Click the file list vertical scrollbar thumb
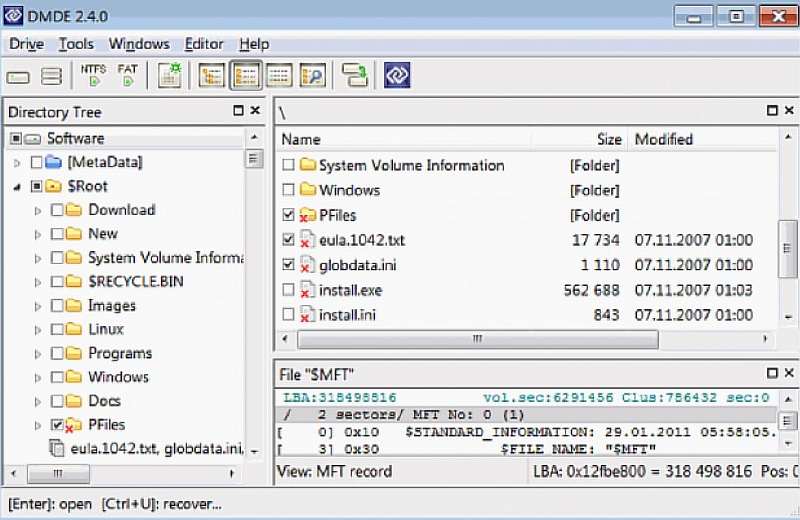This screenshot has width=800, height=520. coord(787,249)
